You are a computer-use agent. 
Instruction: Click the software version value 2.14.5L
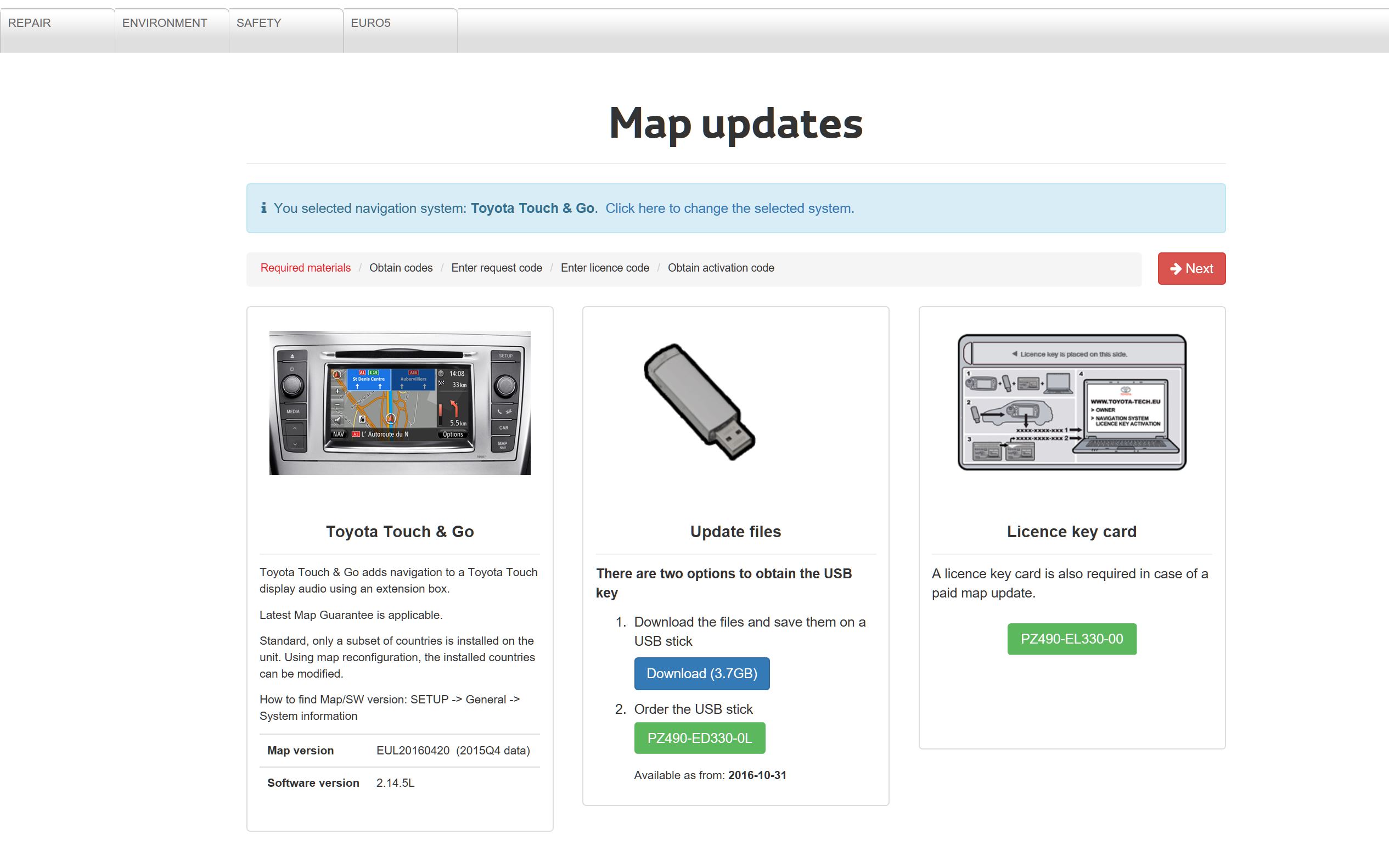tap(395, 783)
